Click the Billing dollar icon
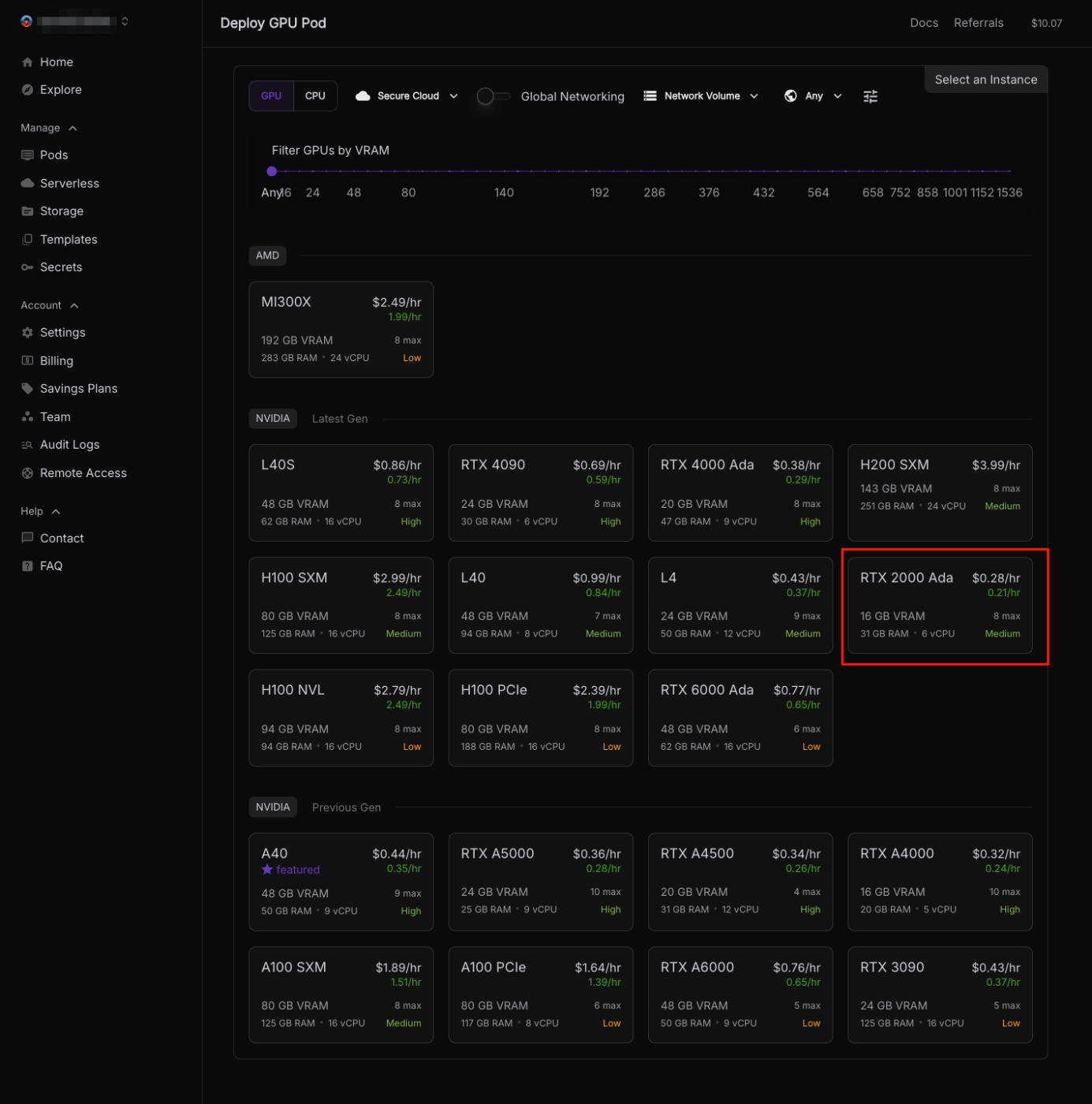Viewport: 1092px width, 1104px height. pyautogui.click(x=28, y=360)
